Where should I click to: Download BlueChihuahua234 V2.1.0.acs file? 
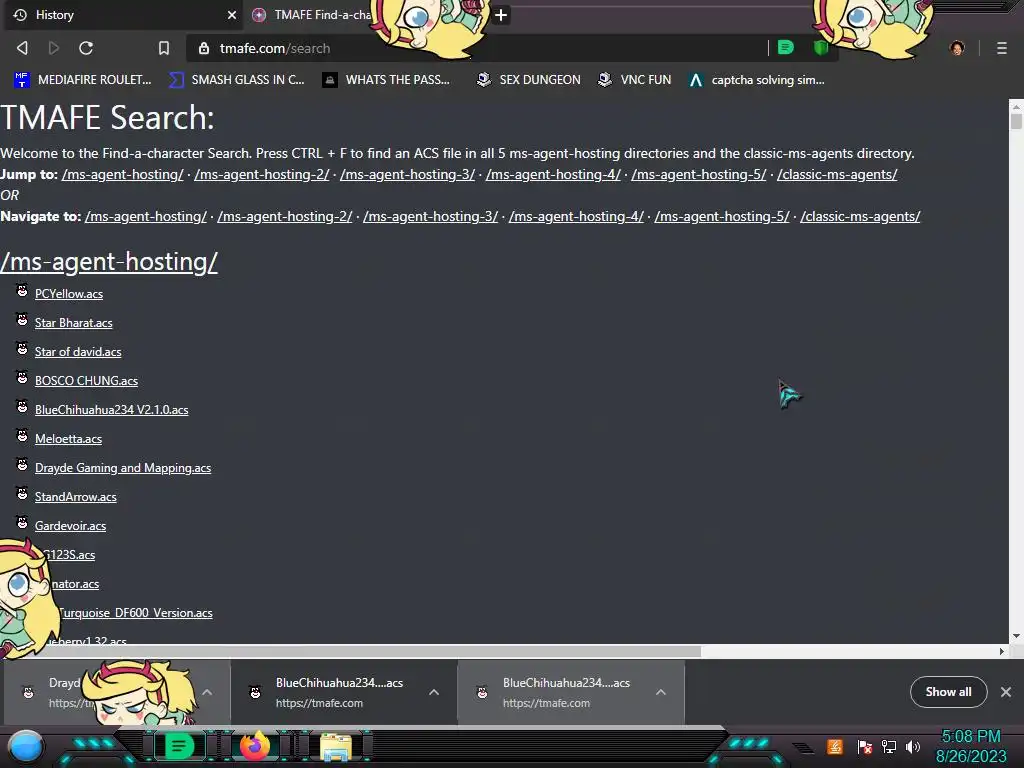[x=112, y=410]
